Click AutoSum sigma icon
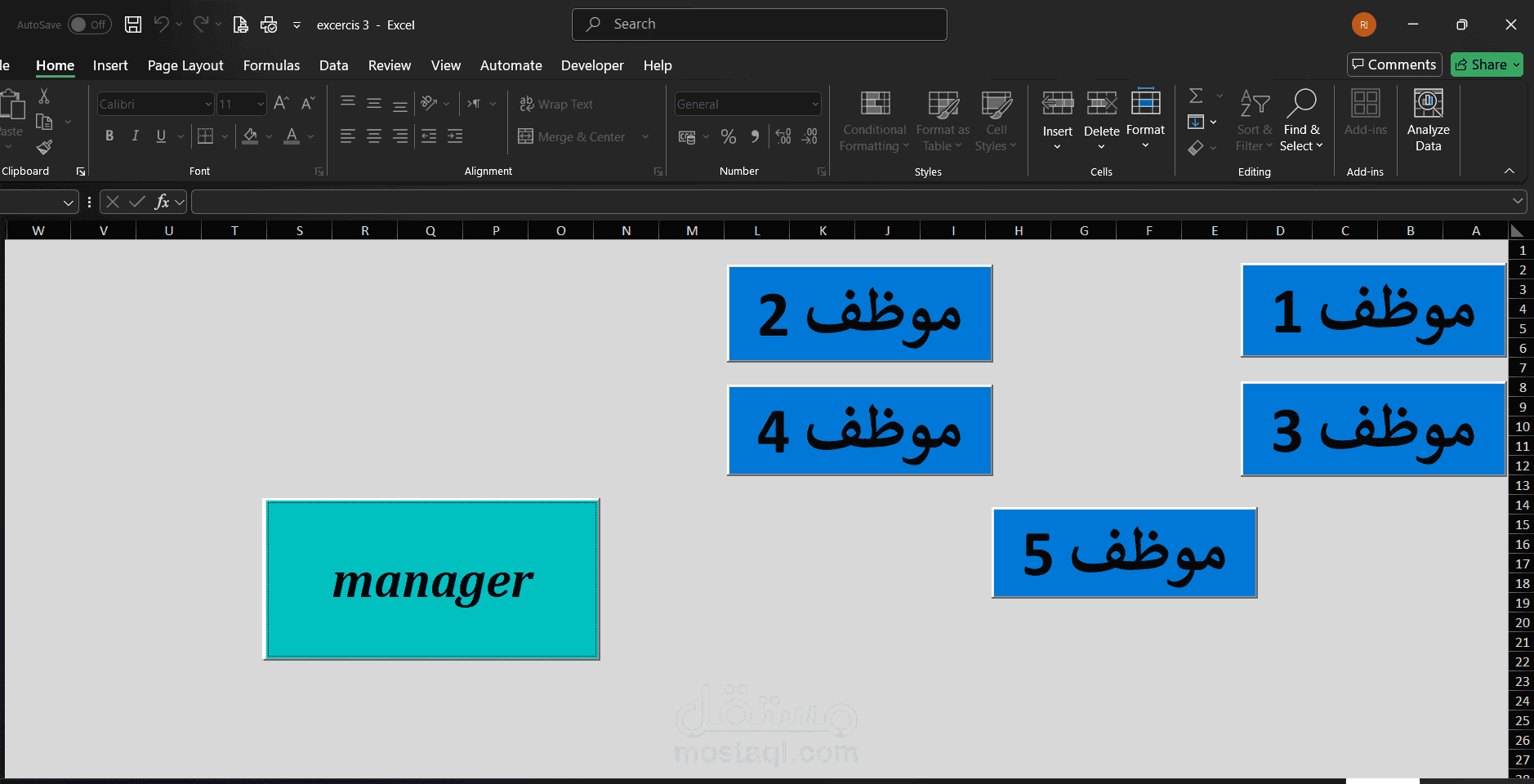Image resolution: width=1534 pixels, height=784 pixels. tap(1196, 96)
